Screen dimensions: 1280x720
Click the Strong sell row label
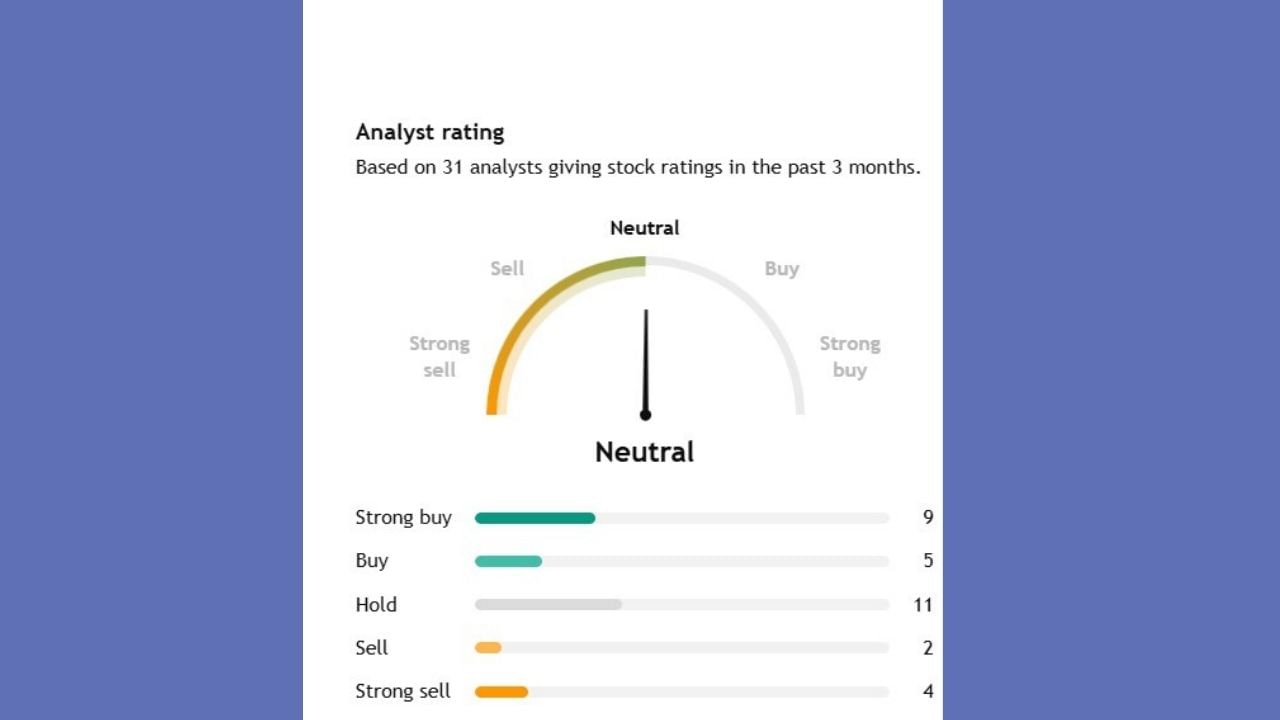tap(403, 691)
